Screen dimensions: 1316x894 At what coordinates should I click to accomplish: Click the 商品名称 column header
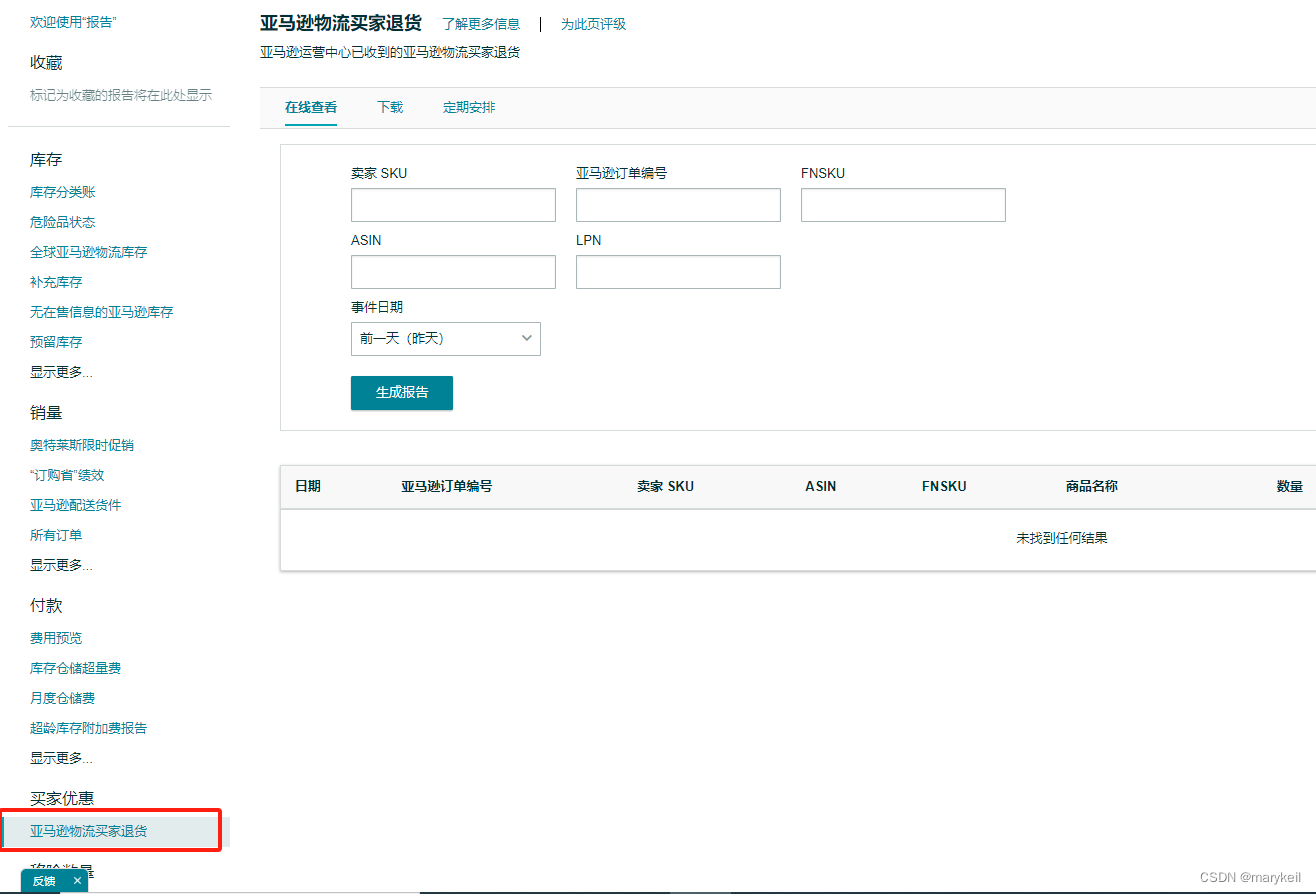[x=1092, y=486]
